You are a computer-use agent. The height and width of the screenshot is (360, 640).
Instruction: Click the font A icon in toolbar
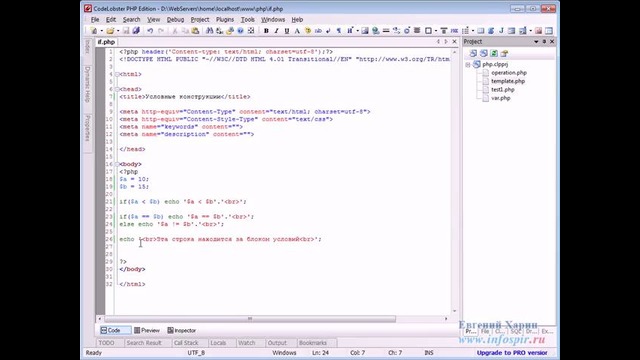coord(297,31)
